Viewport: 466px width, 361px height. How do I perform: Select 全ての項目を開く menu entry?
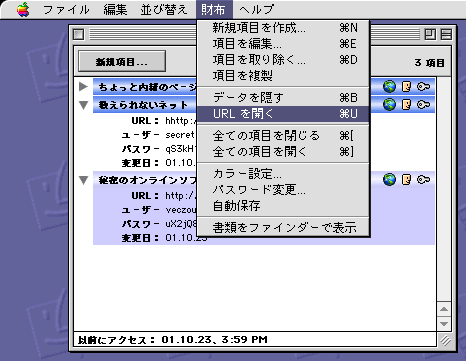[x=283, y=152]
